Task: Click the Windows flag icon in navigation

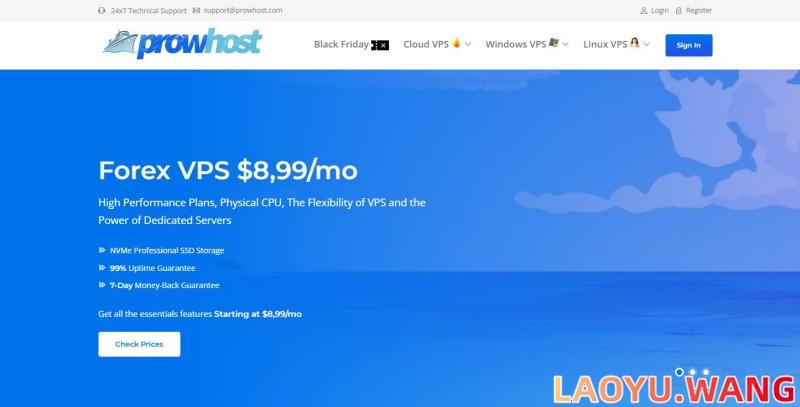Action: click(x=554, y=43)
